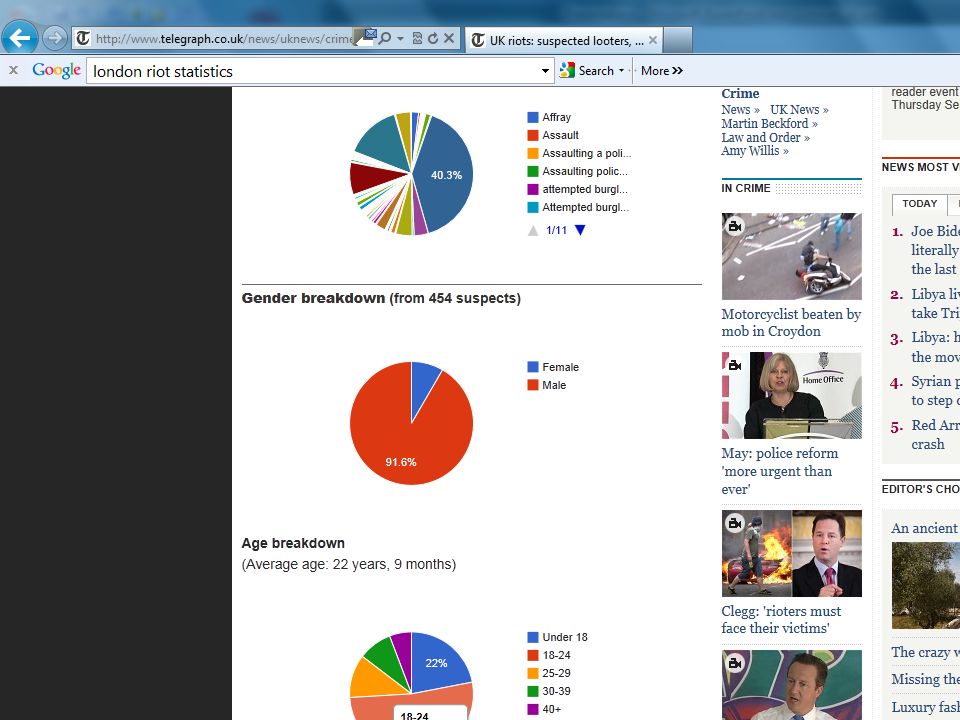Screen dimensions: 960x720
Task: Click the Google toolbar Search button
Action: point(587,71)
